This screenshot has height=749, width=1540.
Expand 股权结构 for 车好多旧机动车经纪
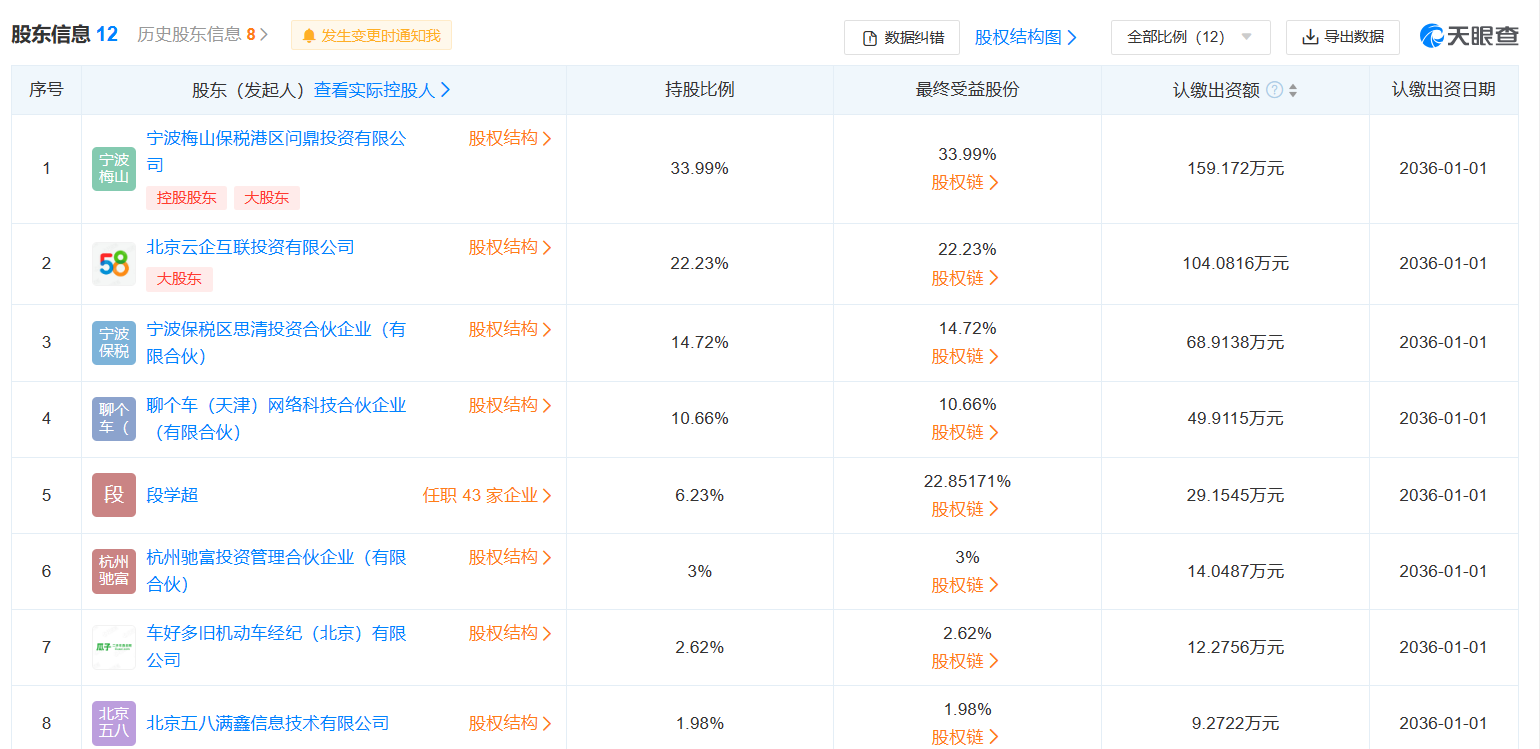pos(510,633)
